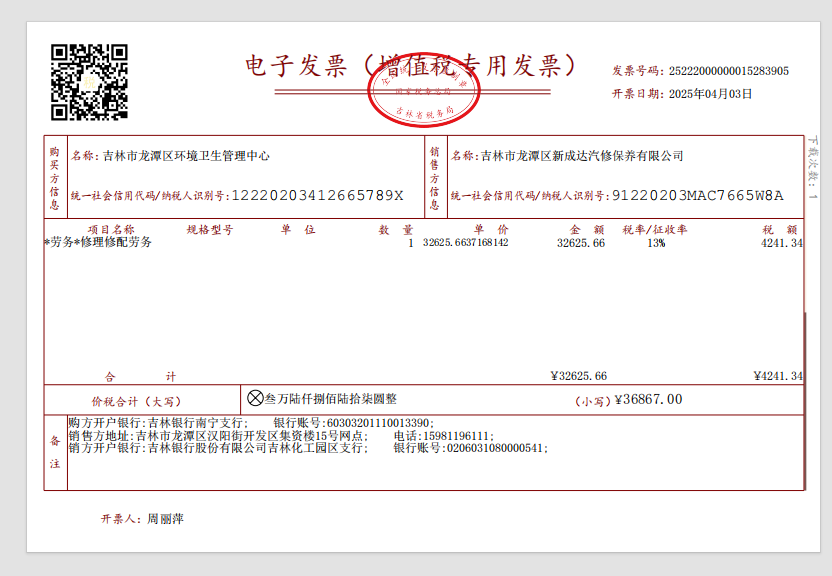Select quantity value 1 in item row

411,243
